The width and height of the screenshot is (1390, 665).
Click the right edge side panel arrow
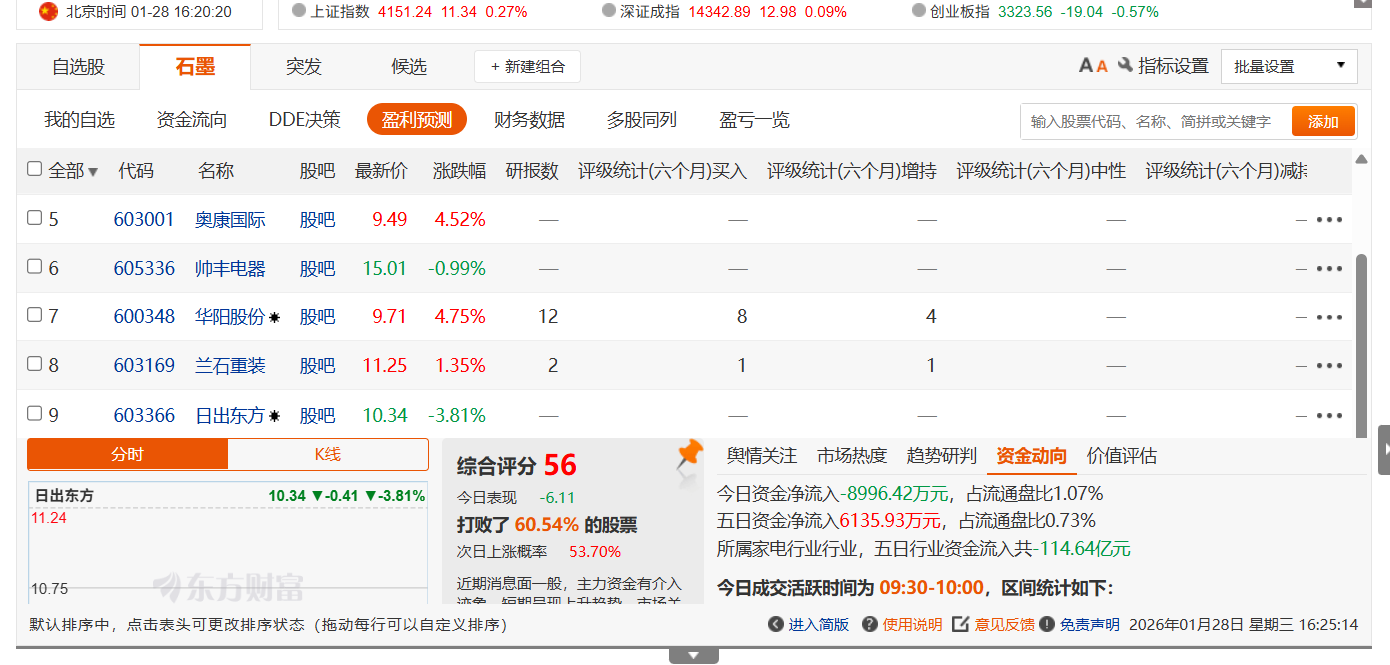[x=1384, y=449]
